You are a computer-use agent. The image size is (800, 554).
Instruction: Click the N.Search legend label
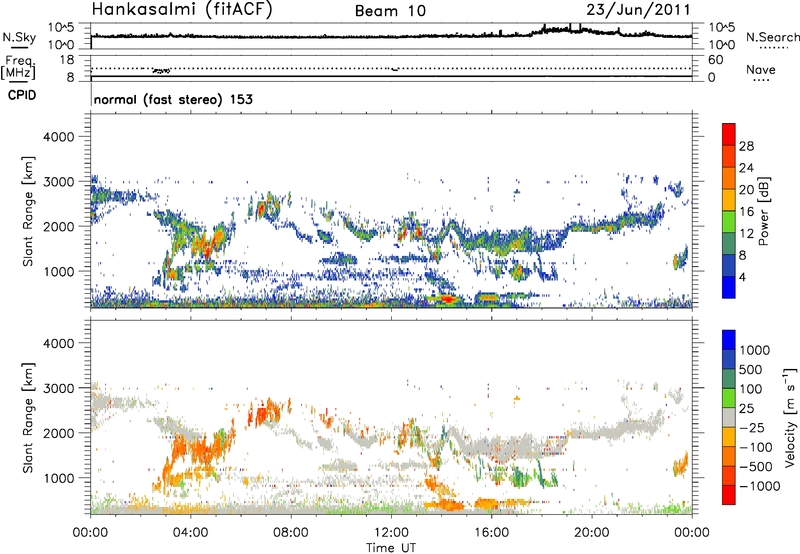pyautogui.click(x=772, y=37)
